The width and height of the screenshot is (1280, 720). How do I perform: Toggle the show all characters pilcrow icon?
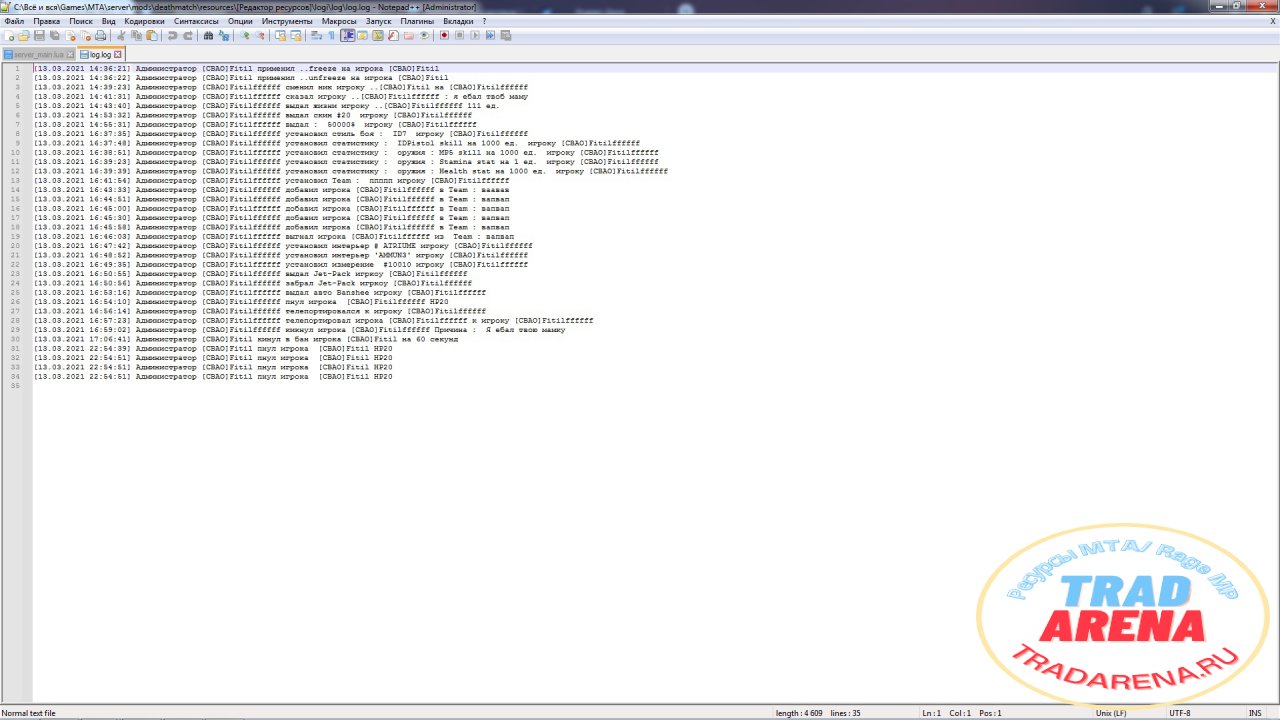(331, 35)
